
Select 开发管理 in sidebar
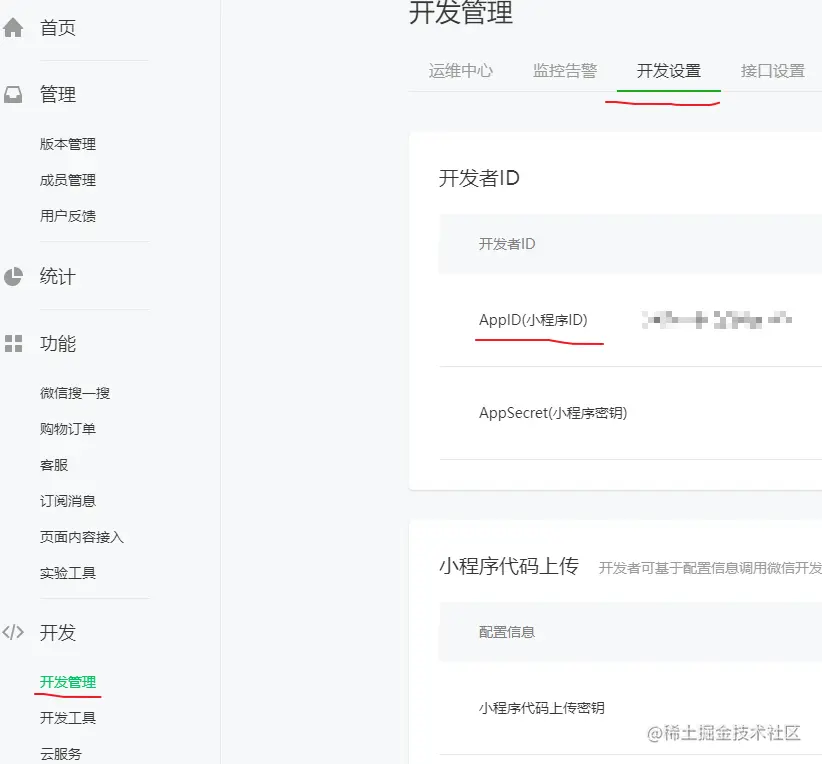(68, 682)
